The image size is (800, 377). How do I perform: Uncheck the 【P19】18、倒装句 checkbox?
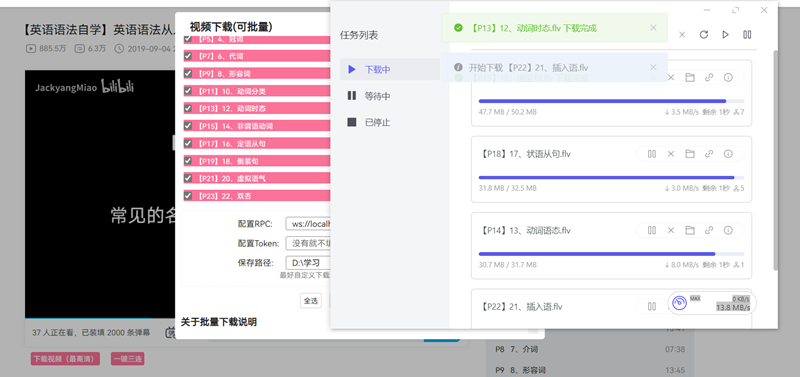coord(188,161)
